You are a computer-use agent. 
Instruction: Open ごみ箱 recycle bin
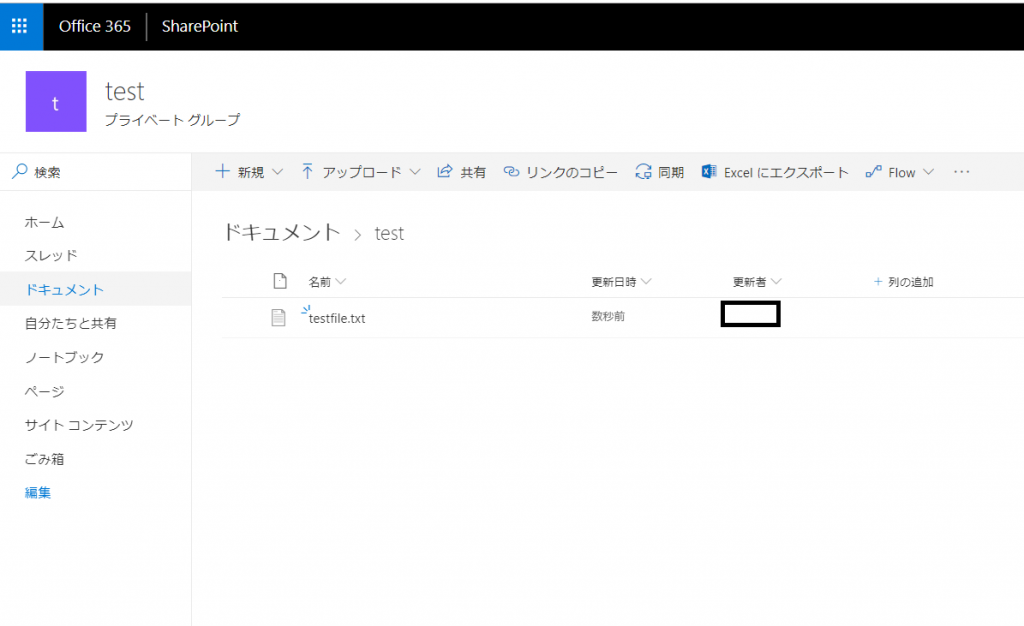tap(44, 459)
